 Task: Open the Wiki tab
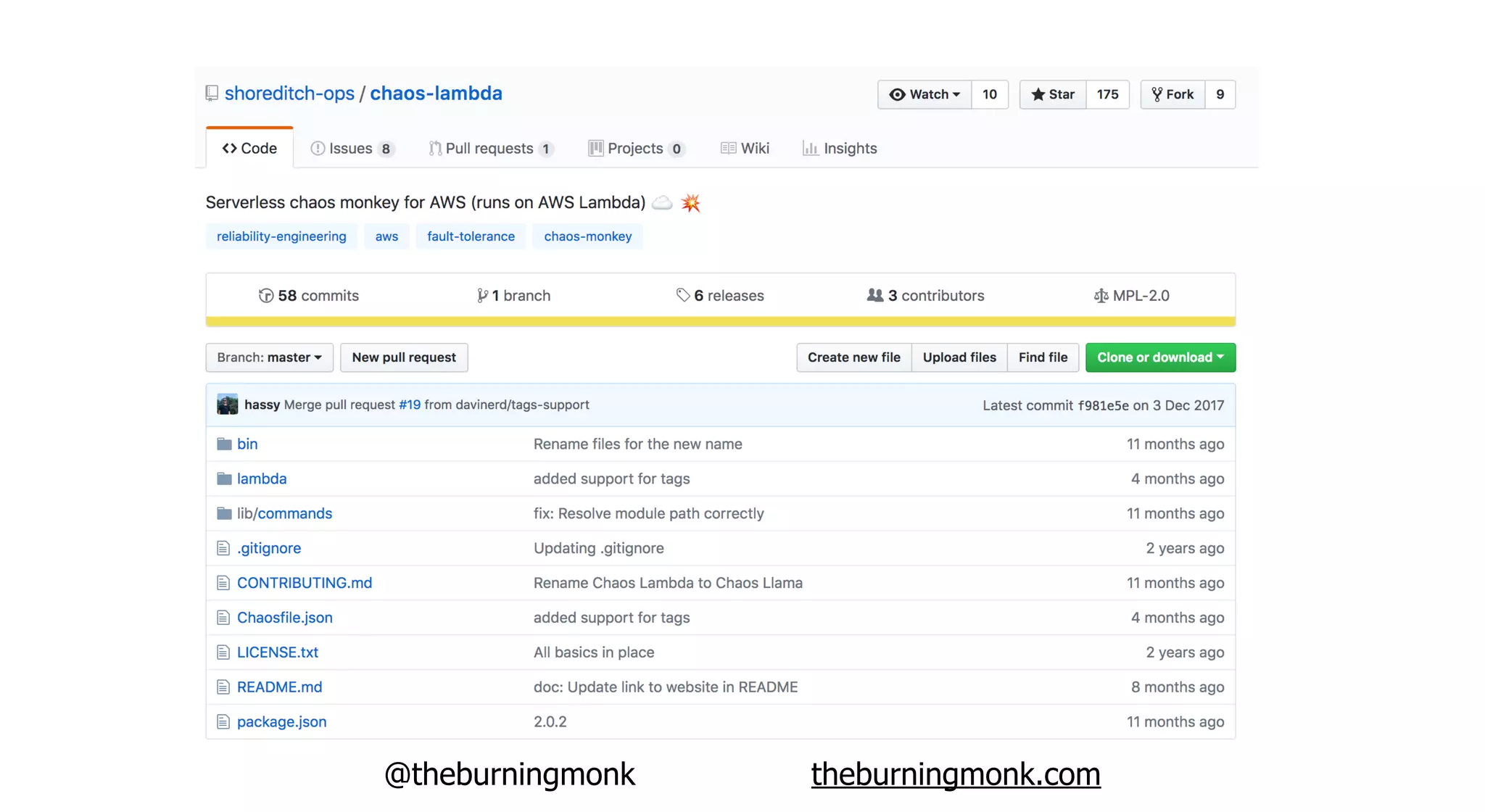point(745,149)
